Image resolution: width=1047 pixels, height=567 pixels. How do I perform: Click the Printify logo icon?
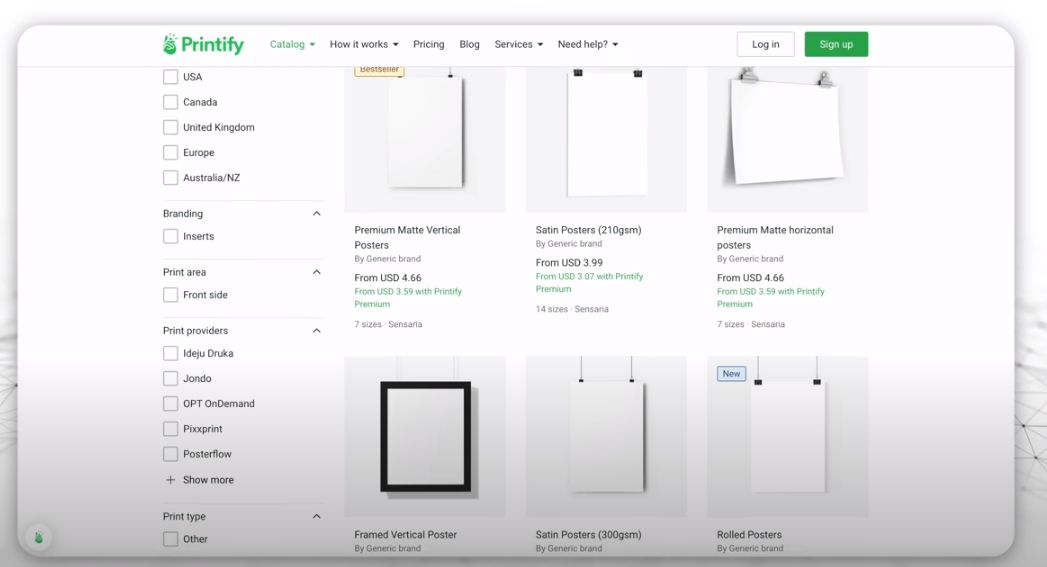click(x=169, y=44)
